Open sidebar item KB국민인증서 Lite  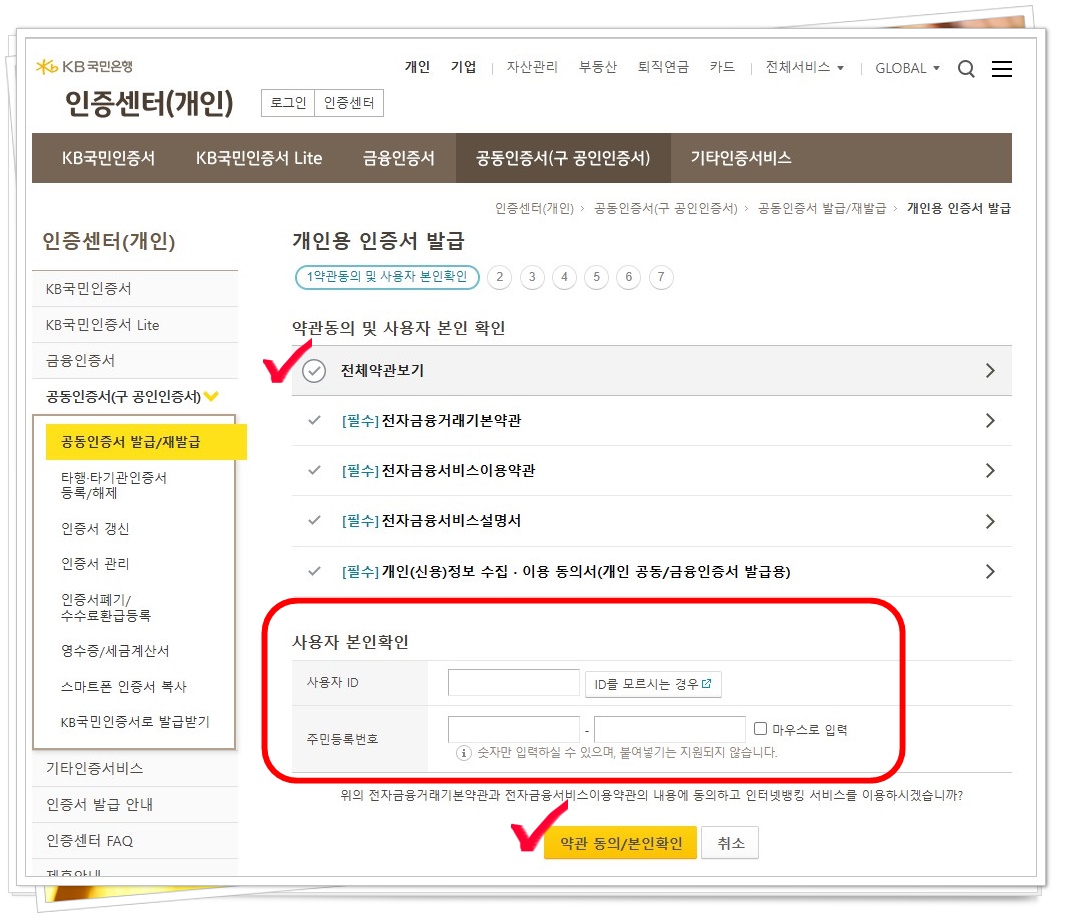(x=135, y=325)
